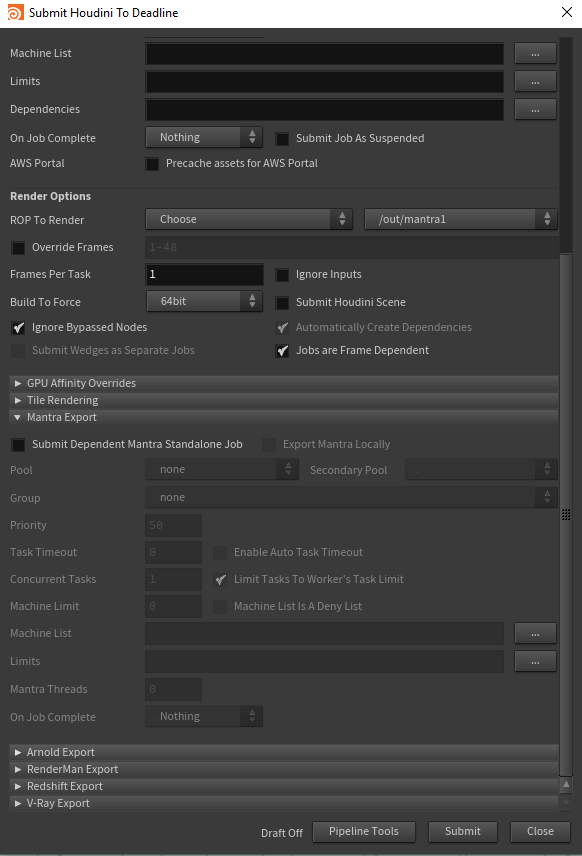Viewport: 582px width, 856px height.
Task: Click the Submit button
Action: click(462, 831)
